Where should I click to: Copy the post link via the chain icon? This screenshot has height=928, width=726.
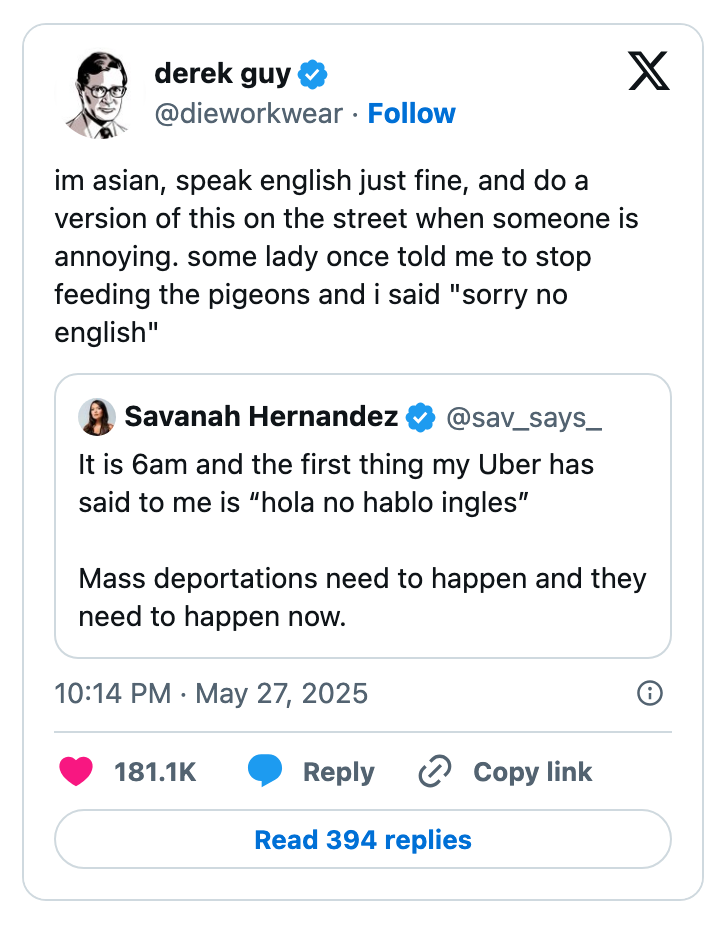pyautogui.click(x=434, y=771)
